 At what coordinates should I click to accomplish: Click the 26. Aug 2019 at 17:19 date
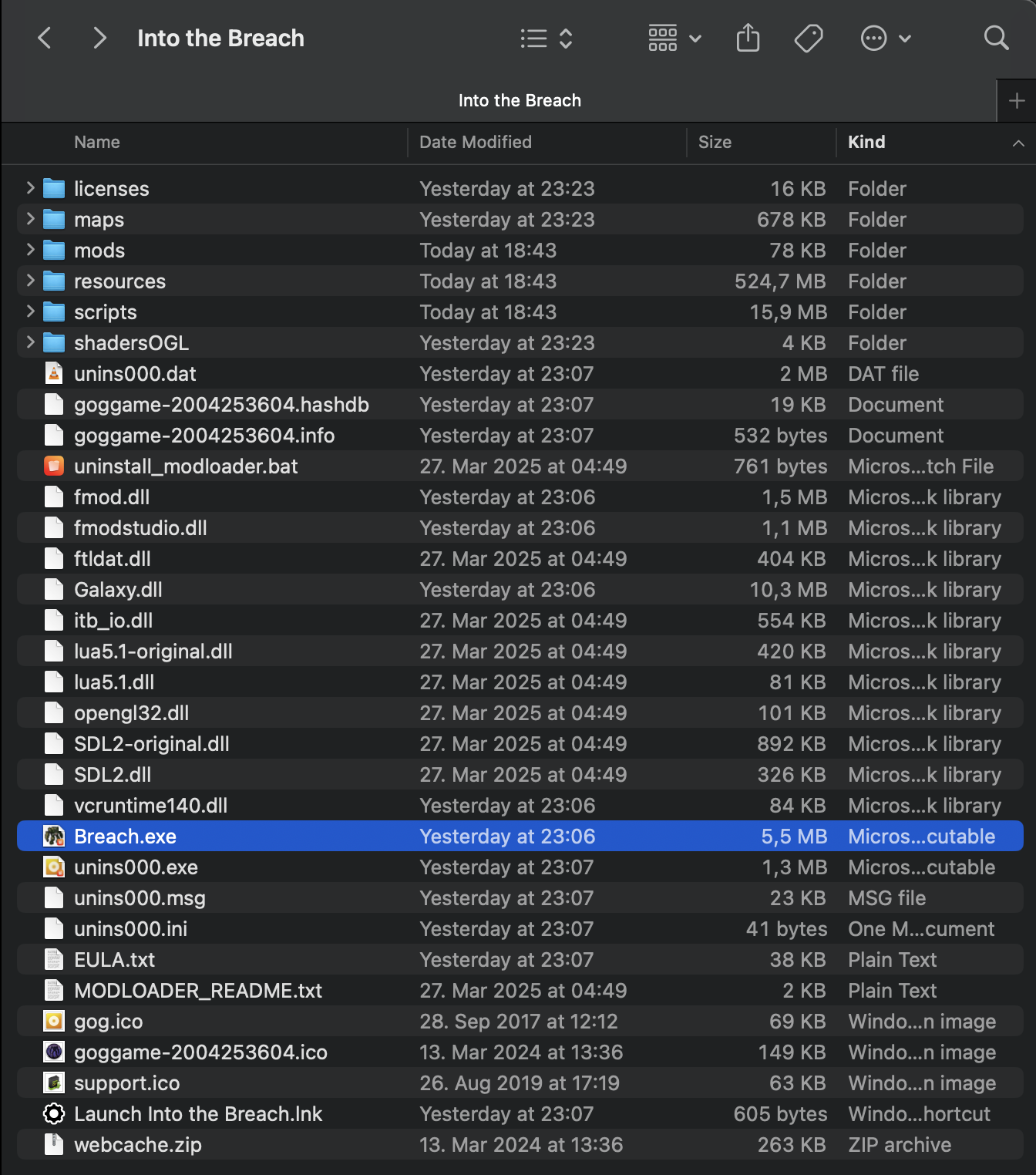point(520,1082)
